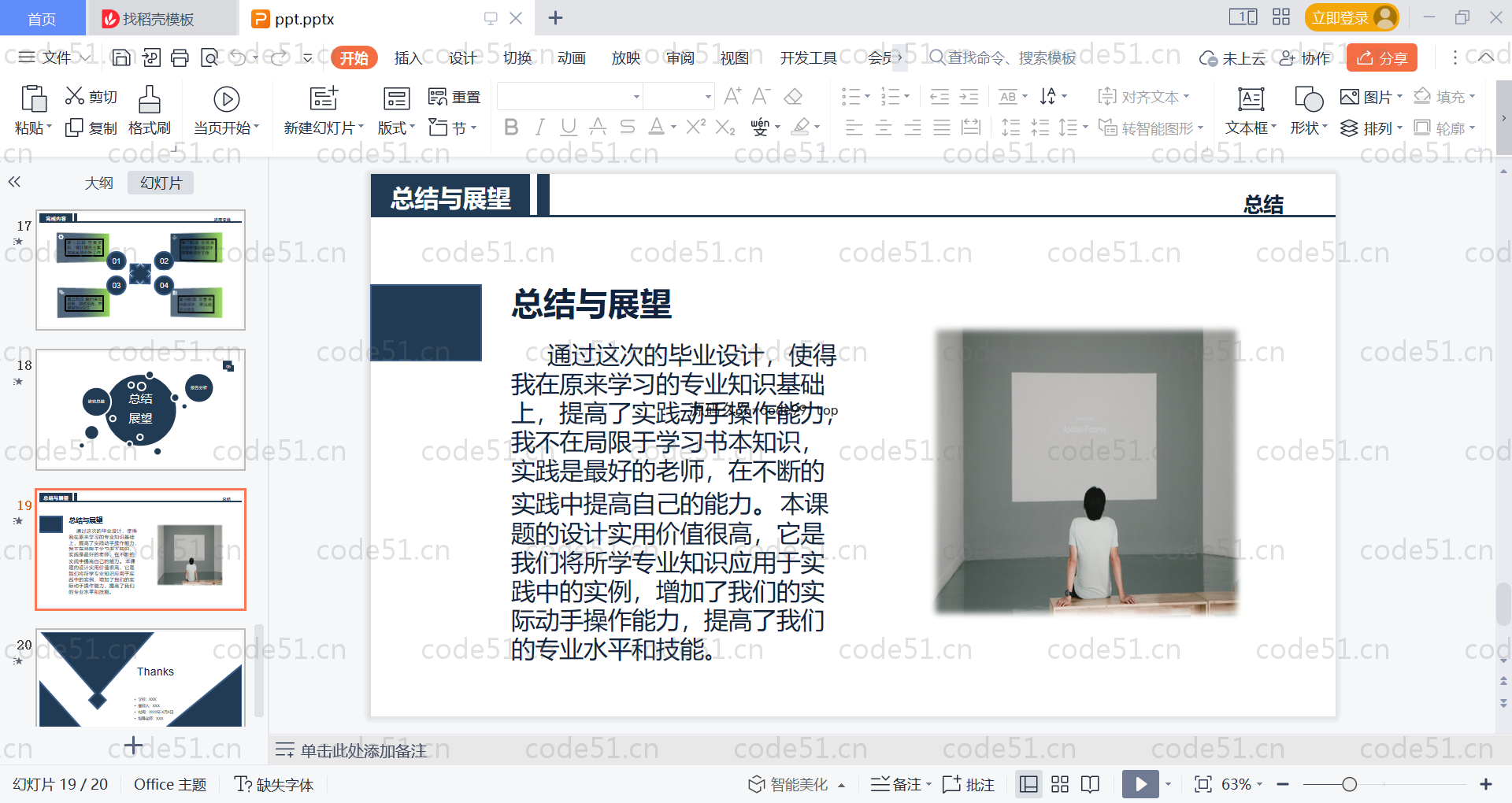
Task: Switch to Insert (插入) ribbon tab
Action: tap(408, 57)
